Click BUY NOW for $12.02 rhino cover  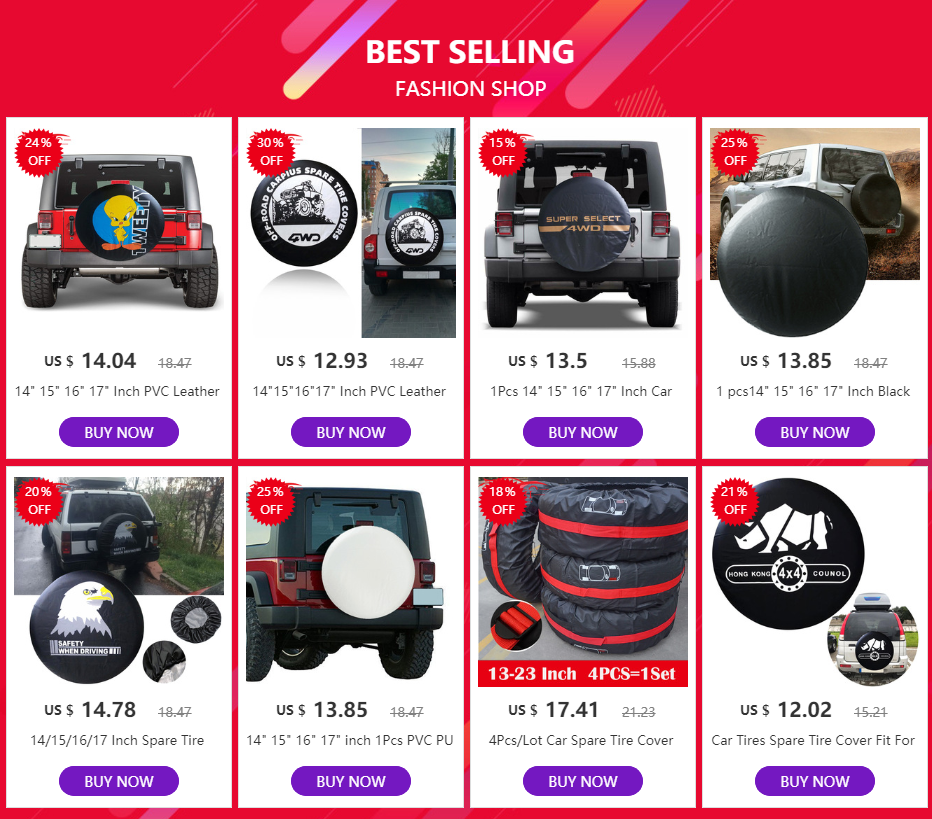click(x=815, y=781)
